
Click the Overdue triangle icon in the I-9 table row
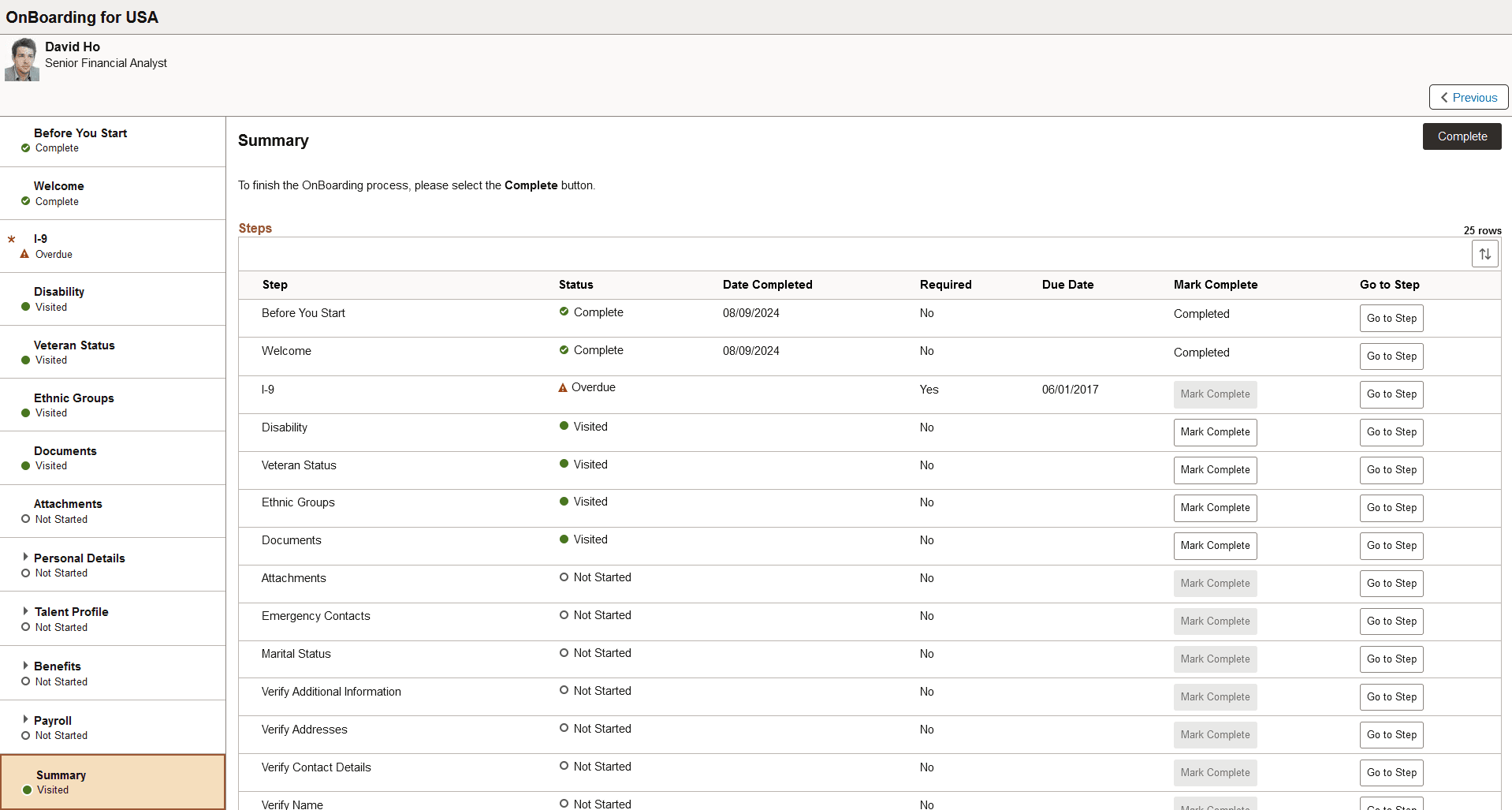point(562,387)
